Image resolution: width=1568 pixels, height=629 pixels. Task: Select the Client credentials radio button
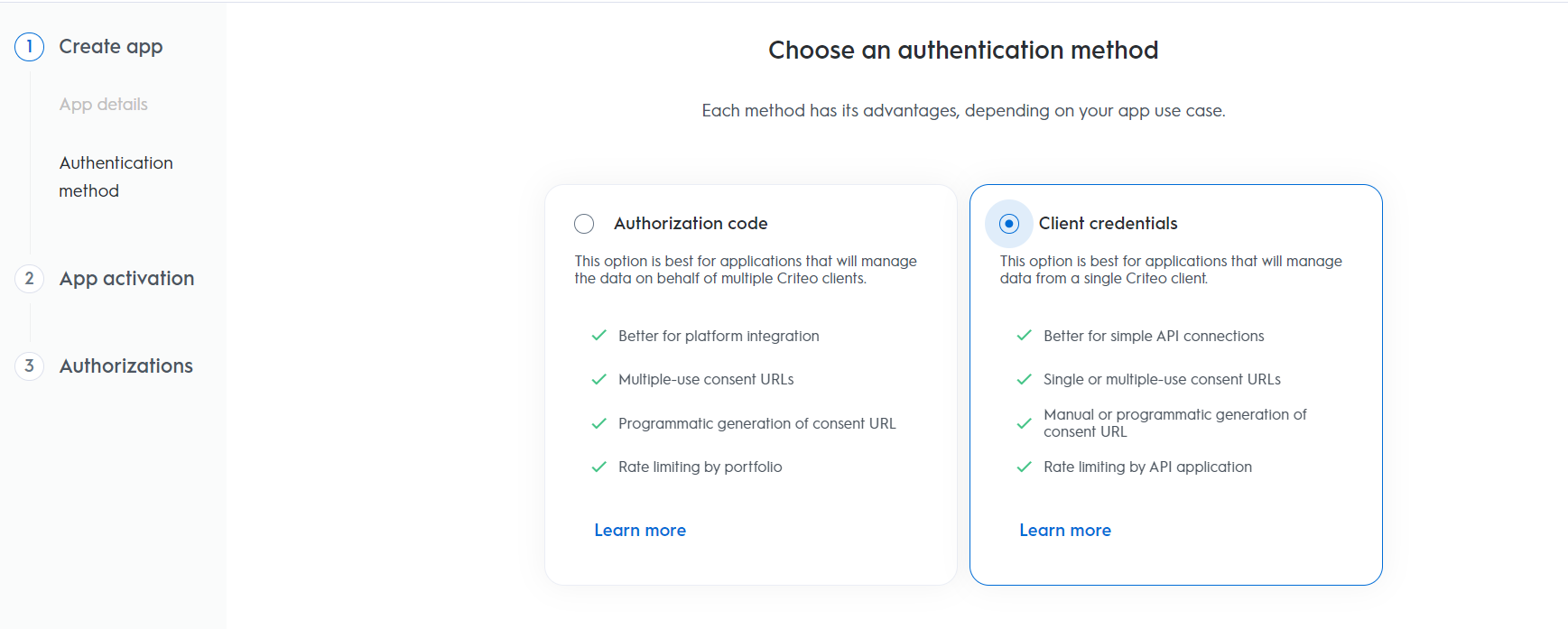(x=1009, y=224)
